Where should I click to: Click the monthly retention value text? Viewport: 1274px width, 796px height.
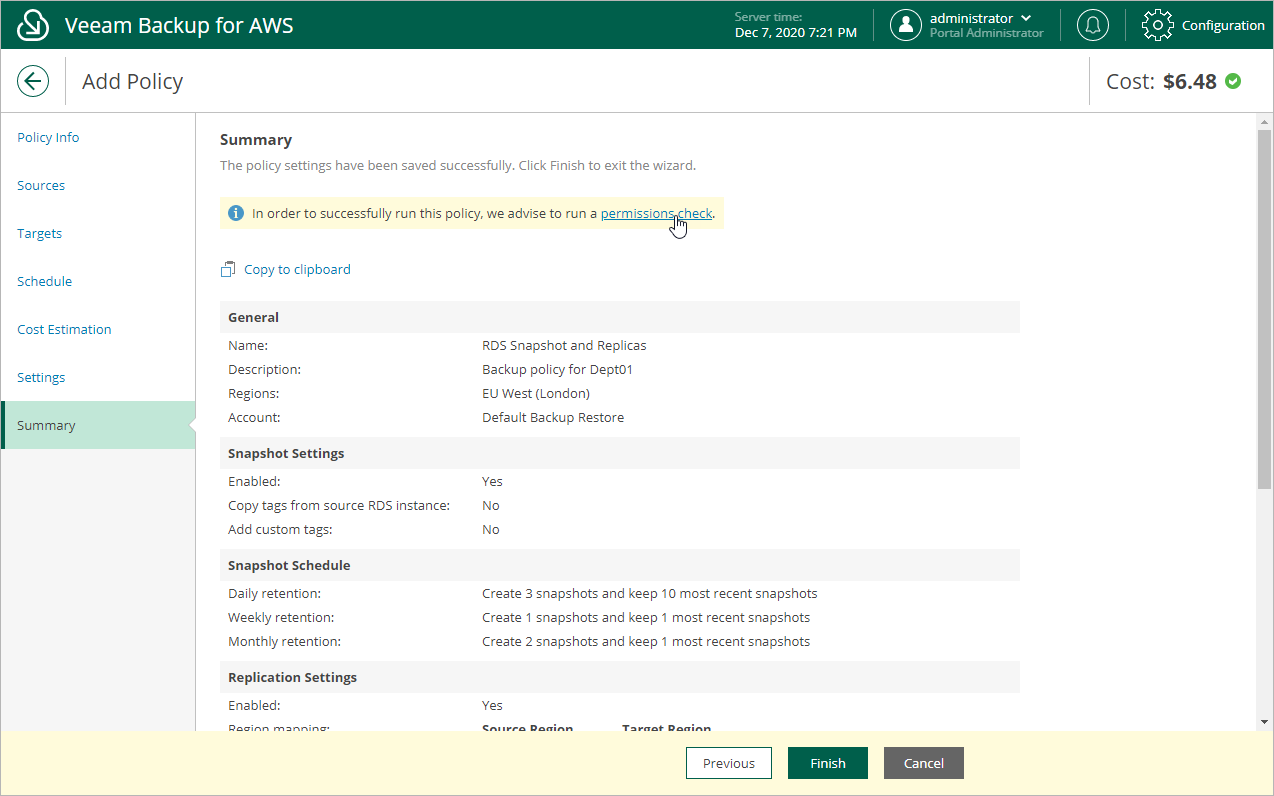(x=646, y=641)
